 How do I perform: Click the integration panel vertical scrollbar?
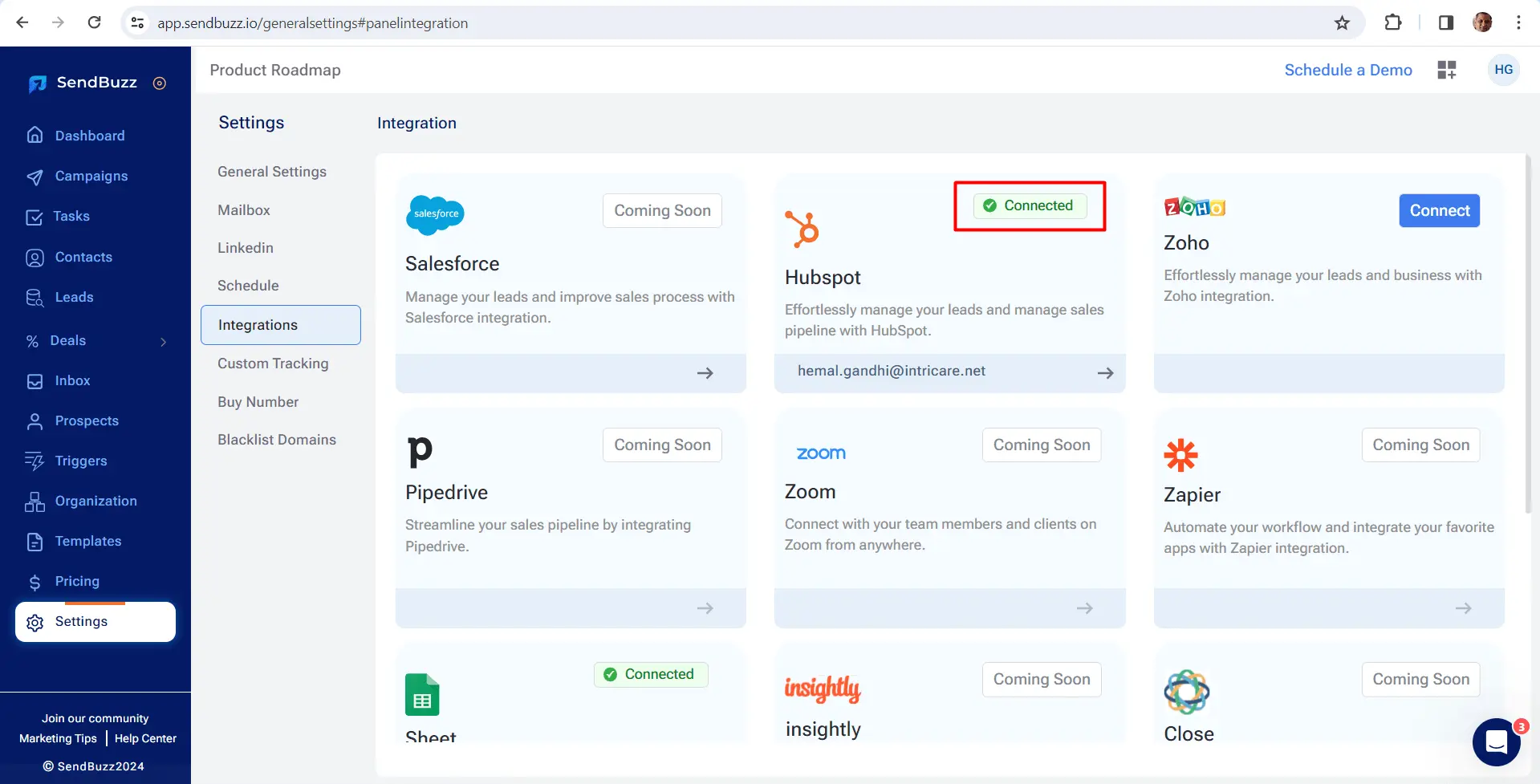1529,333
